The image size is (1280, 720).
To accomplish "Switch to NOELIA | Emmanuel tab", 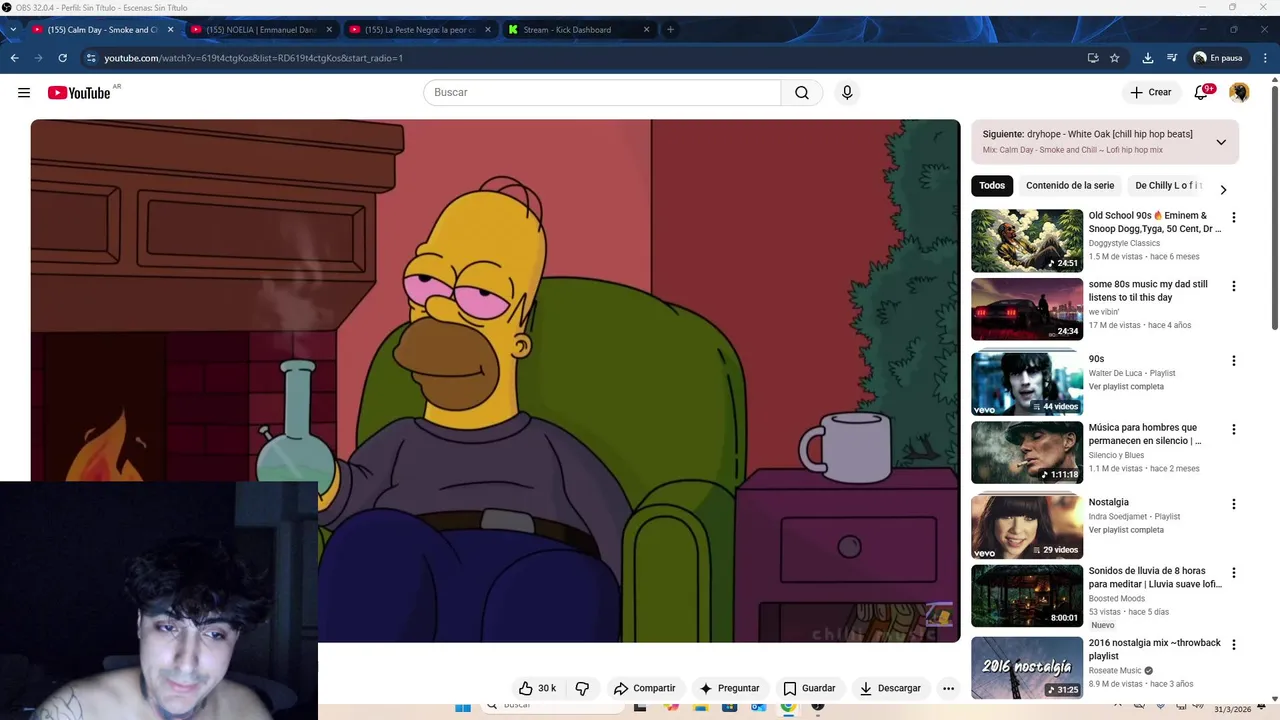I will click(x=260, y=30).
